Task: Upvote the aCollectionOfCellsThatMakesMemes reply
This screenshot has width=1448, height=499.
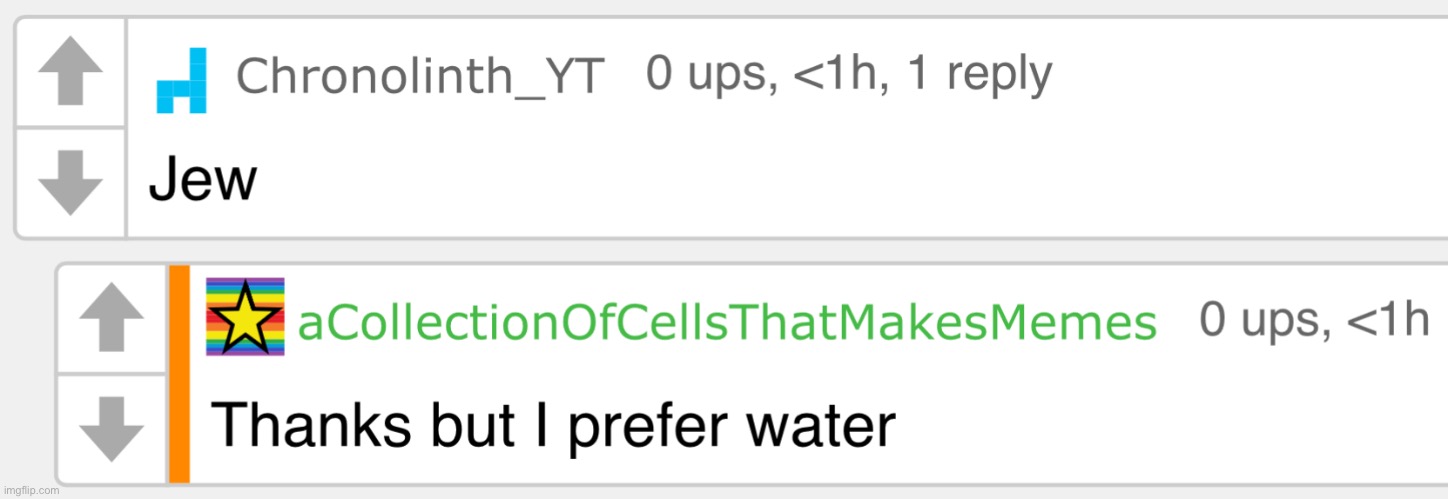Action: click(111, 318)
